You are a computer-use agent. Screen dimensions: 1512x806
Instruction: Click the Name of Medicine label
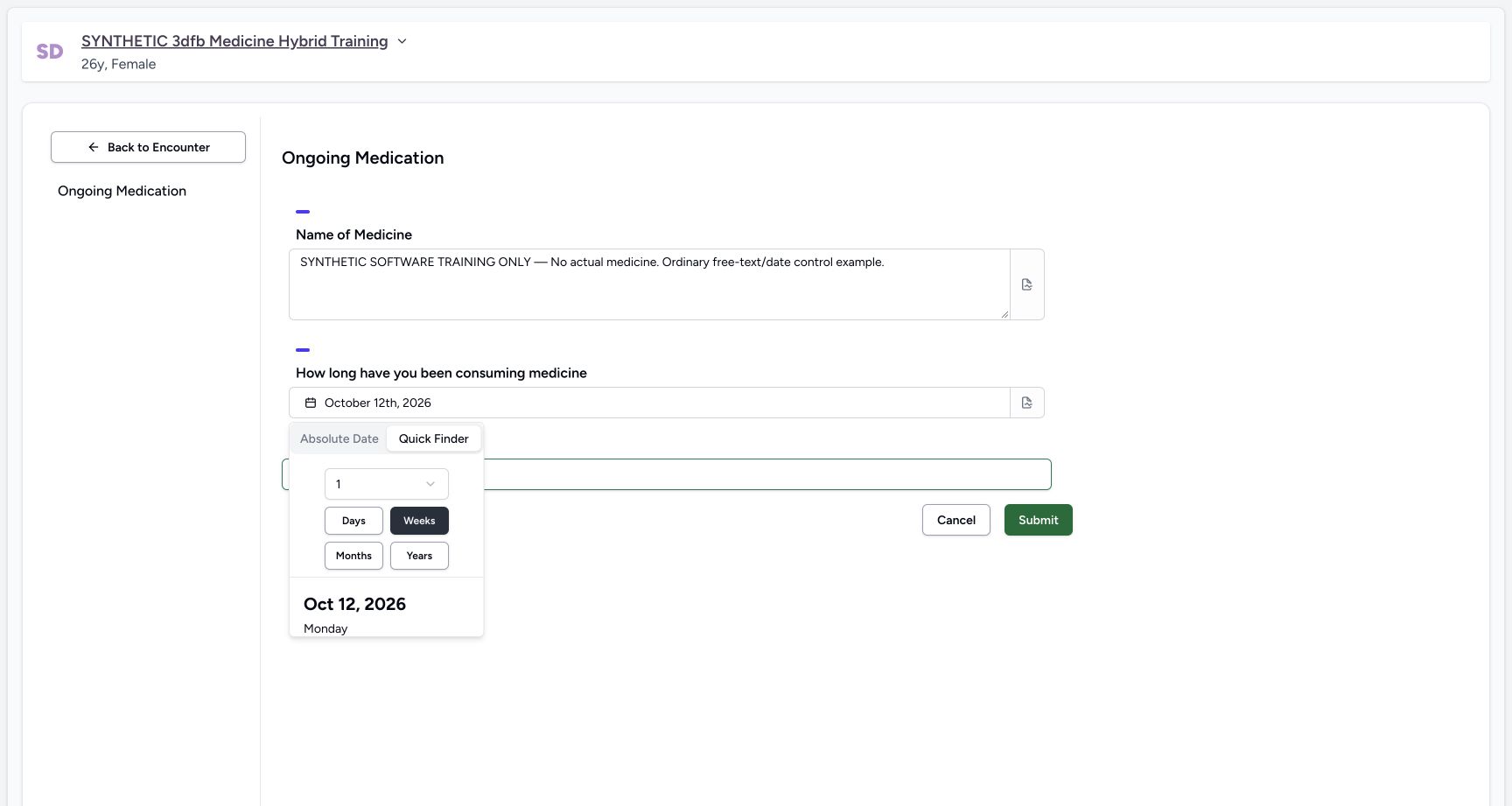353,235
